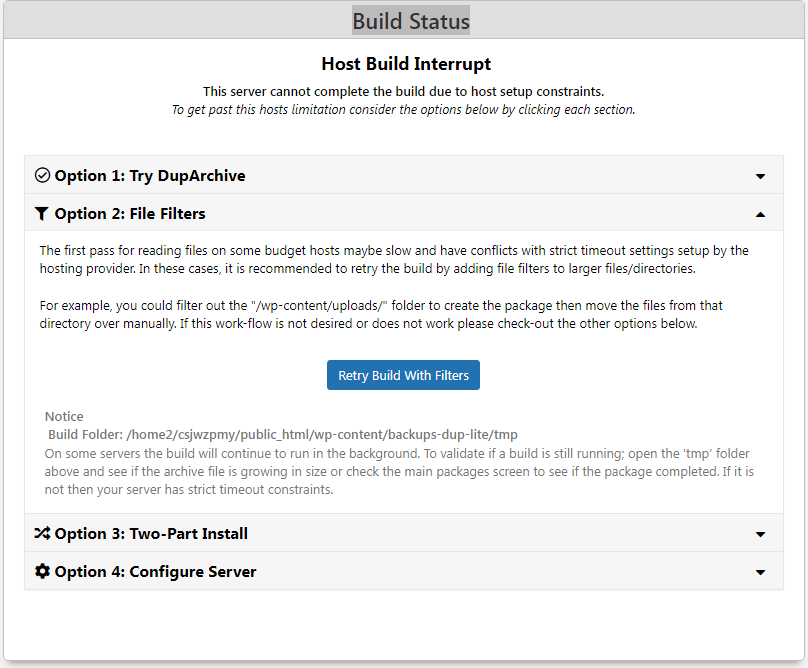This screenshot has height=668, width=808.
Task: Click the chevron icon for Option 3
Action: tap(760, 533)
